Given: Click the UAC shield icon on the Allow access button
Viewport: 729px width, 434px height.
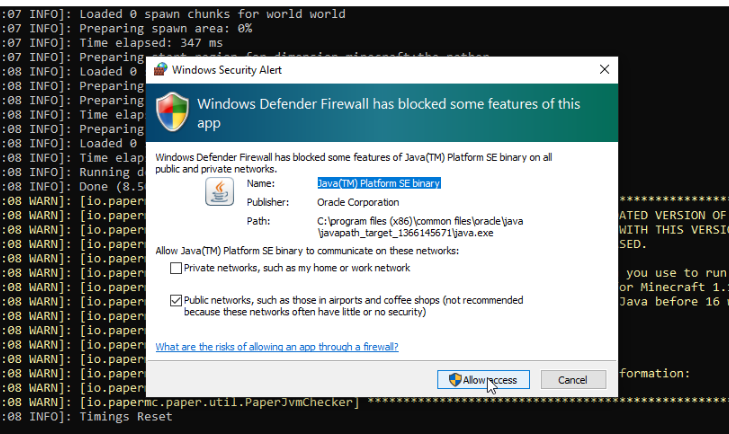Looking at the screenshot, I should pyautogui.click(x=455, y=380).
